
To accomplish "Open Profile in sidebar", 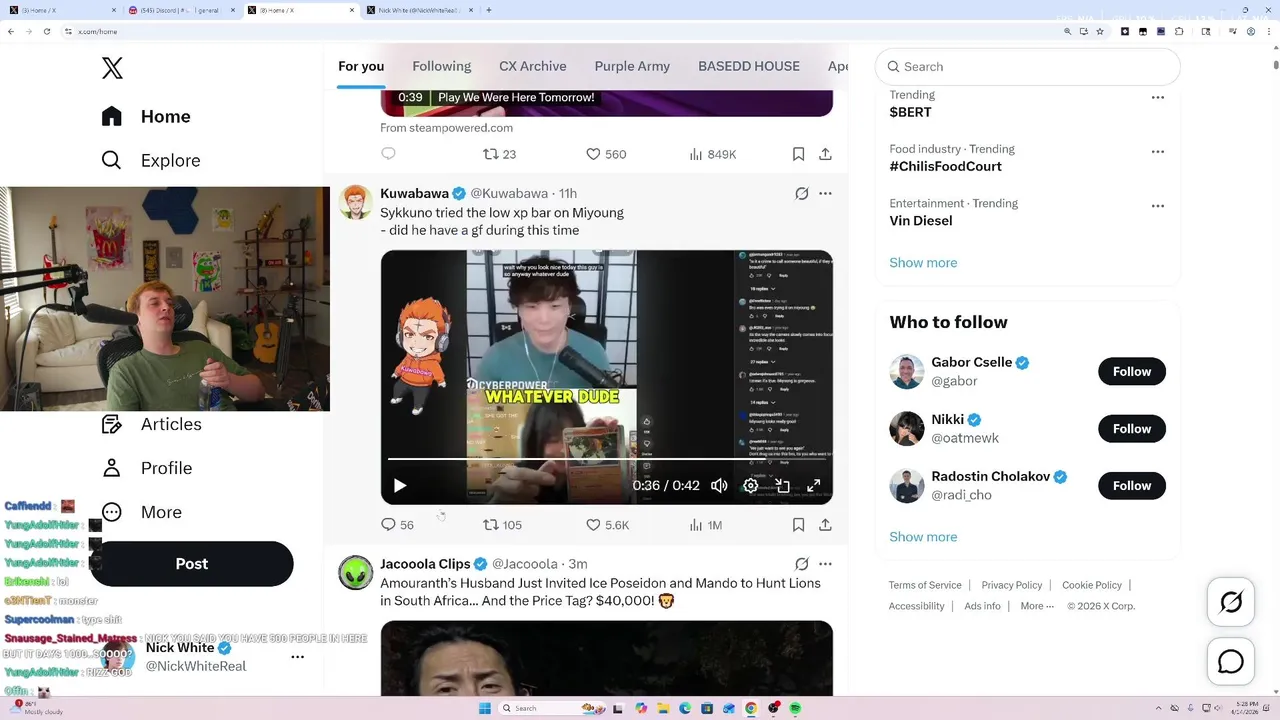I will click(x=147, y=468).
